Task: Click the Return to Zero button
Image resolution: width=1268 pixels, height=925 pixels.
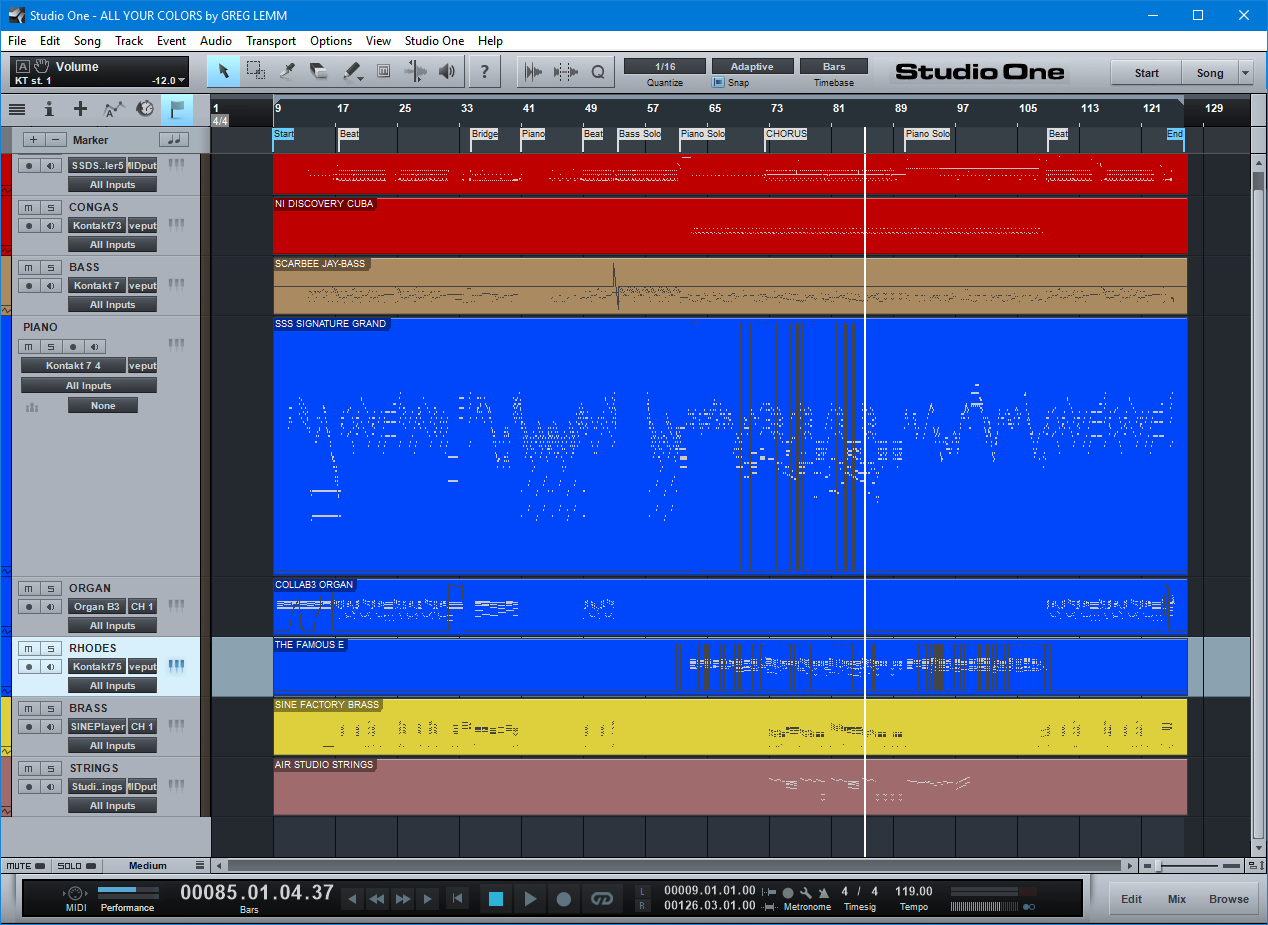Action: coord(457,899)
